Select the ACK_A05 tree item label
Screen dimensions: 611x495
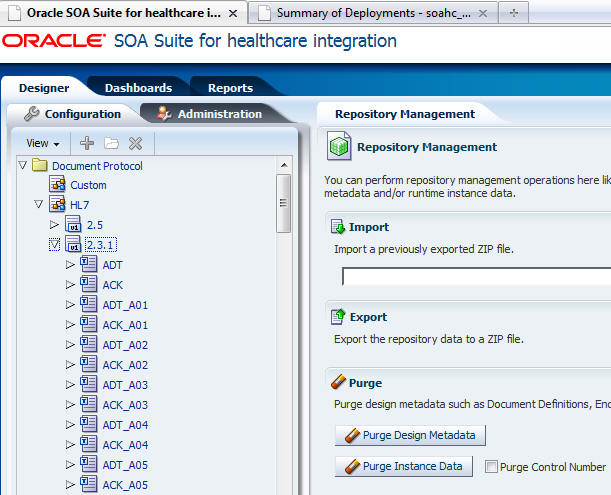125,485
